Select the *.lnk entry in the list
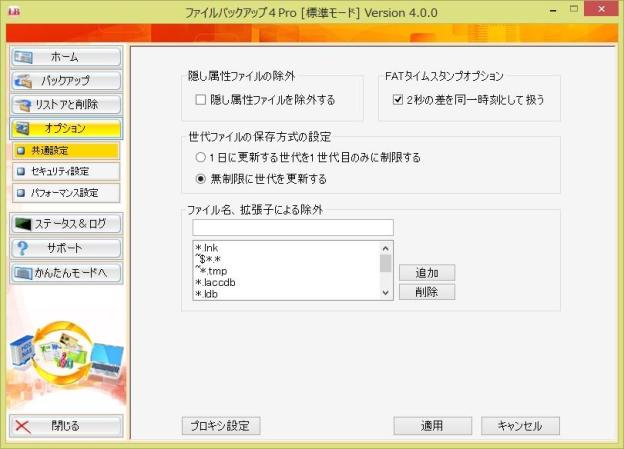624x449 pixels. (207, 248)
